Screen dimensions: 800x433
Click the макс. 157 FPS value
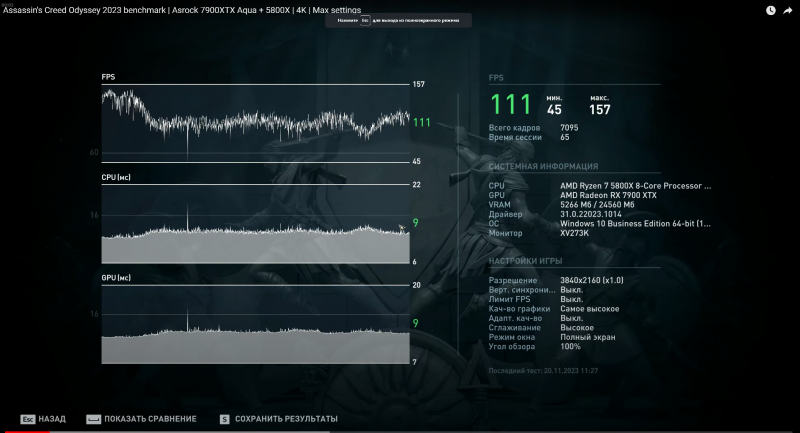coord(599,110)
